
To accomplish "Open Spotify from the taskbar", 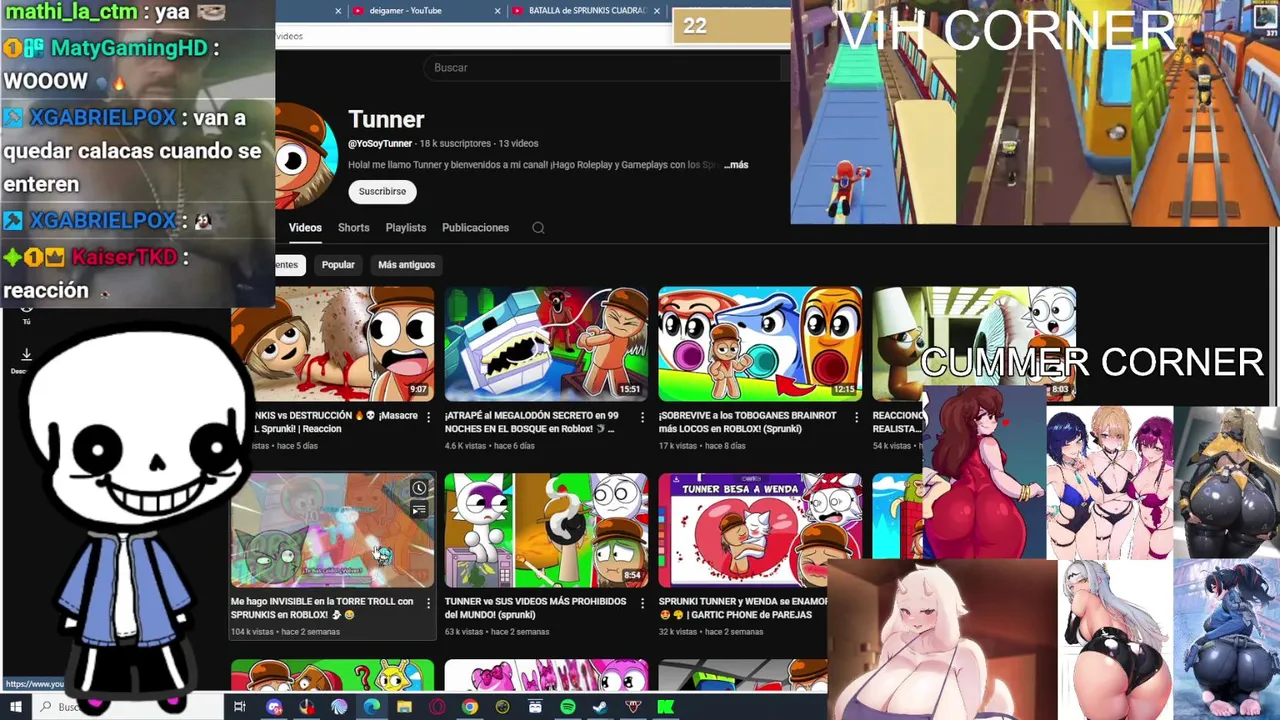I will pyautogui.click(x=567, y=707).
